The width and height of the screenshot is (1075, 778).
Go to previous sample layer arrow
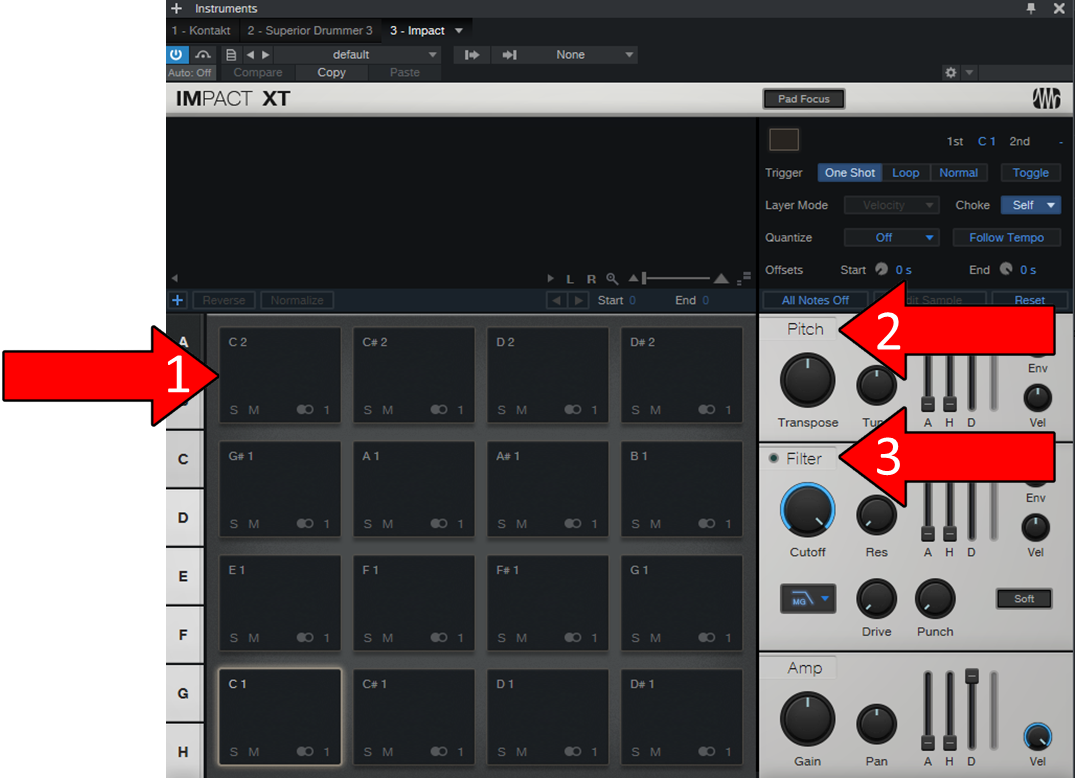tap(556, 300)
